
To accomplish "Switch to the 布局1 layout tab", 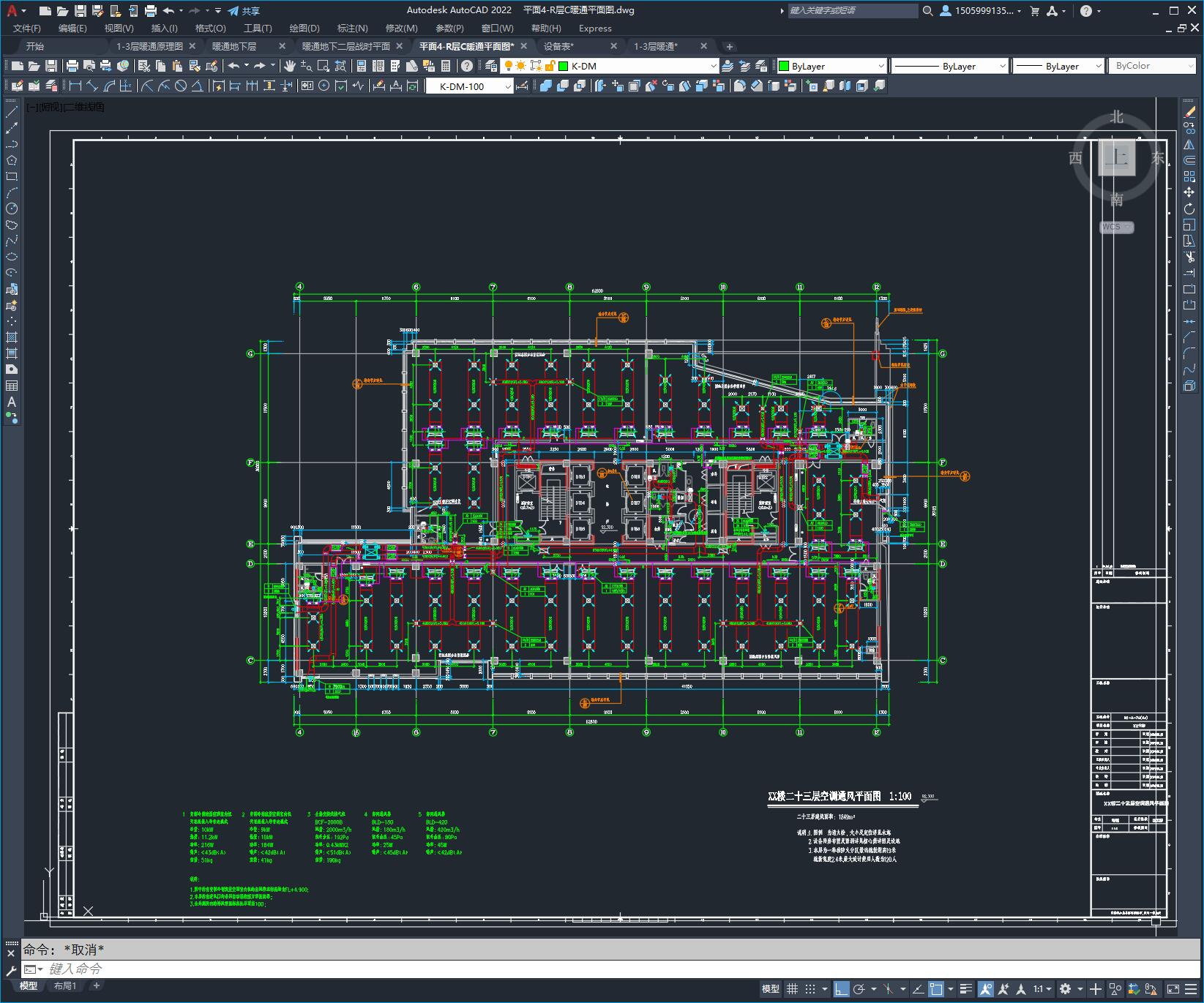I will [x=65, y=986].
